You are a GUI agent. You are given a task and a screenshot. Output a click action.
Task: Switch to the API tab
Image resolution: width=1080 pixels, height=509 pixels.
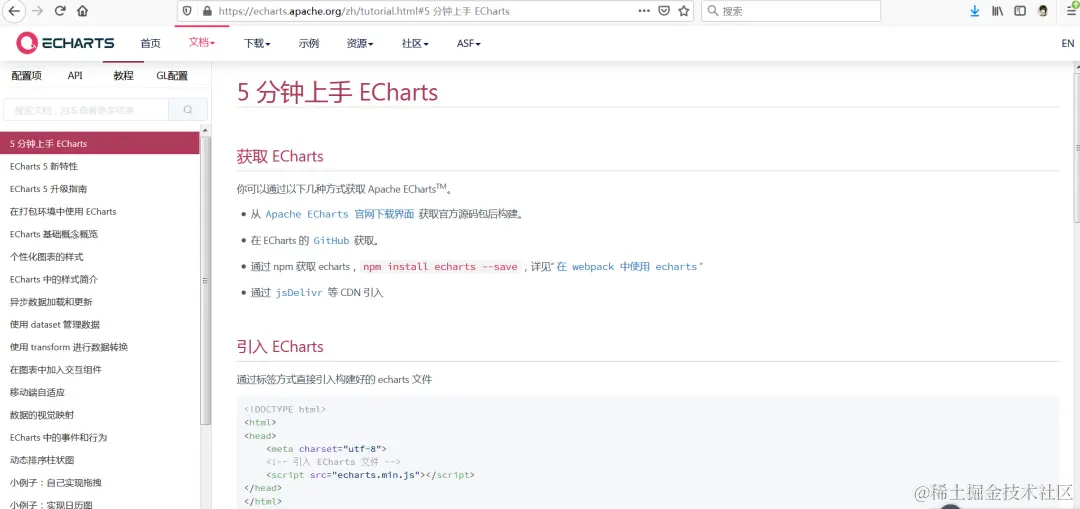[x=75, y=76]
